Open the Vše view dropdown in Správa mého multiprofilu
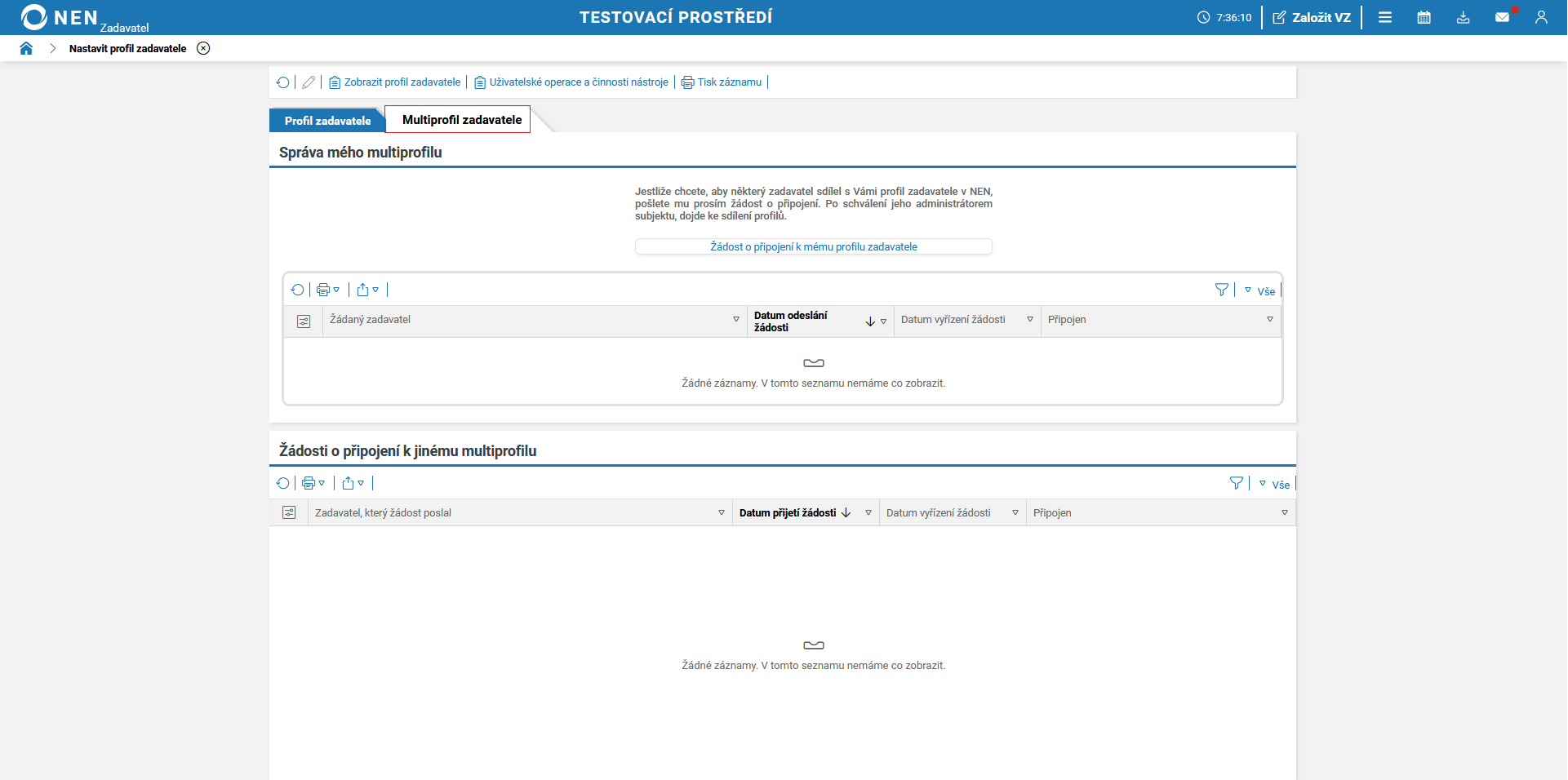 1259,290
